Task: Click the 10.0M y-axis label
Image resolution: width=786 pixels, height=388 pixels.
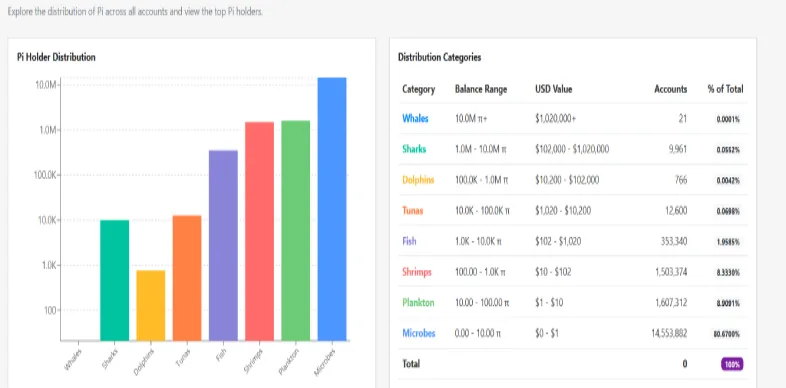Action: [x=45, y=85]
